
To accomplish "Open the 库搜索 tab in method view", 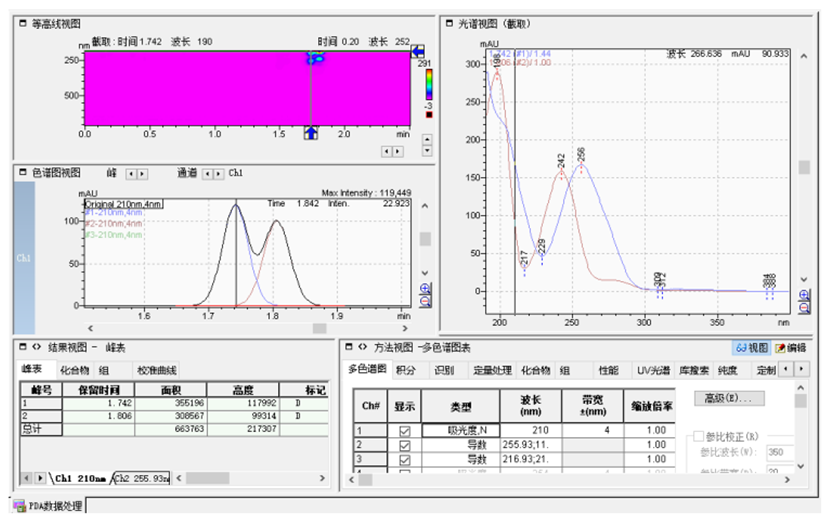I will click(694, 370).
